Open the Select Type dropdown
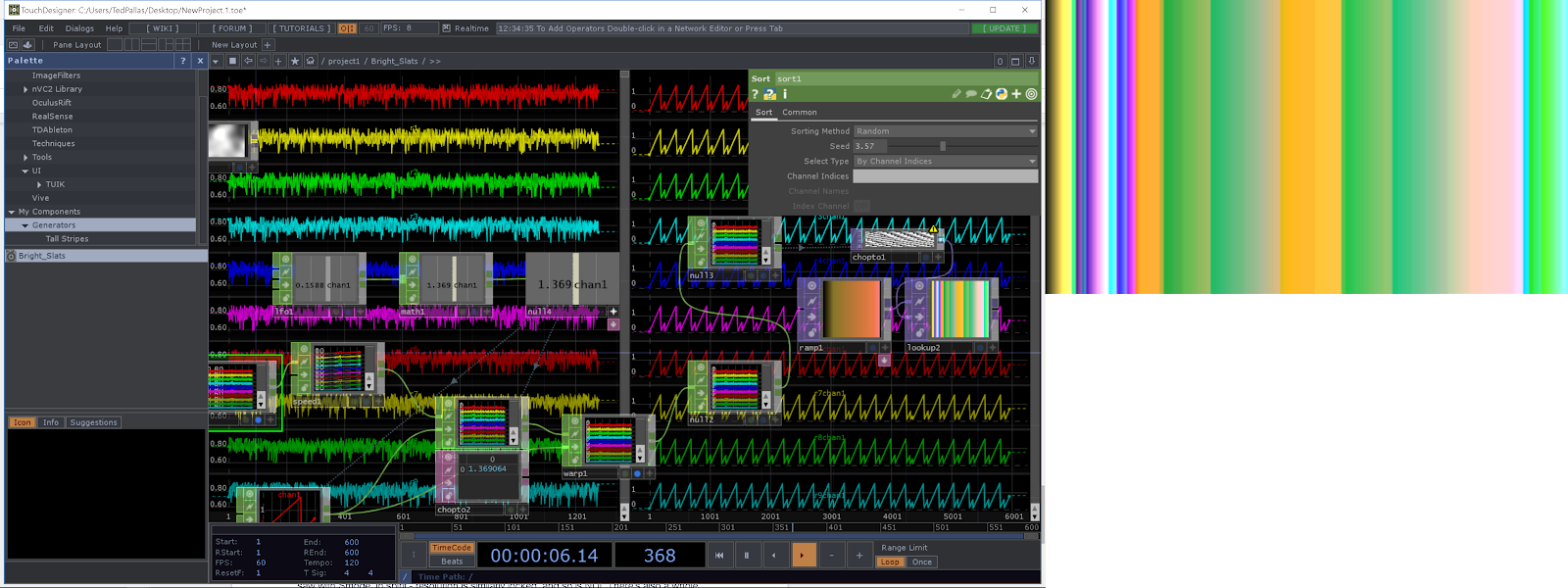1568x588 pixels. [945, 162]
